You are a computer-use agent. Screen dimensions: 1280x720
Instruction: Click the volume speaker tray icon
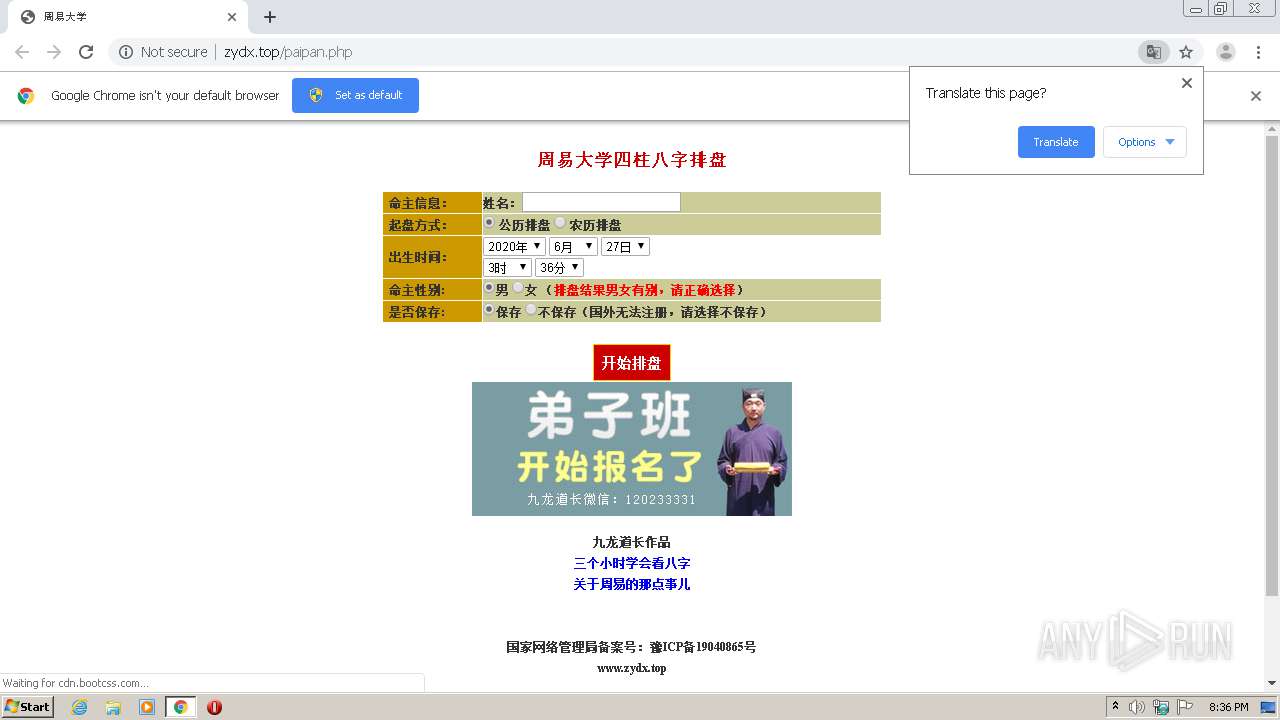coord(1137,707)
